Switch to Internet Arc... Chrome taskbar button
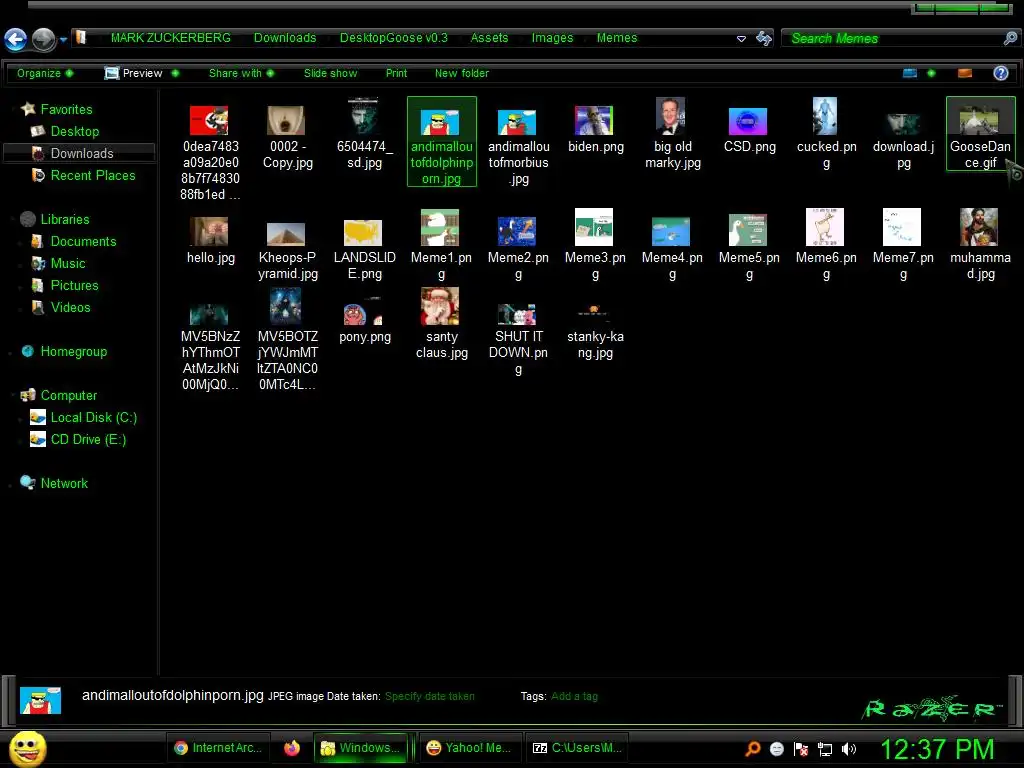The height and width of the screenshot is (768, 1024). pos(218,748)
